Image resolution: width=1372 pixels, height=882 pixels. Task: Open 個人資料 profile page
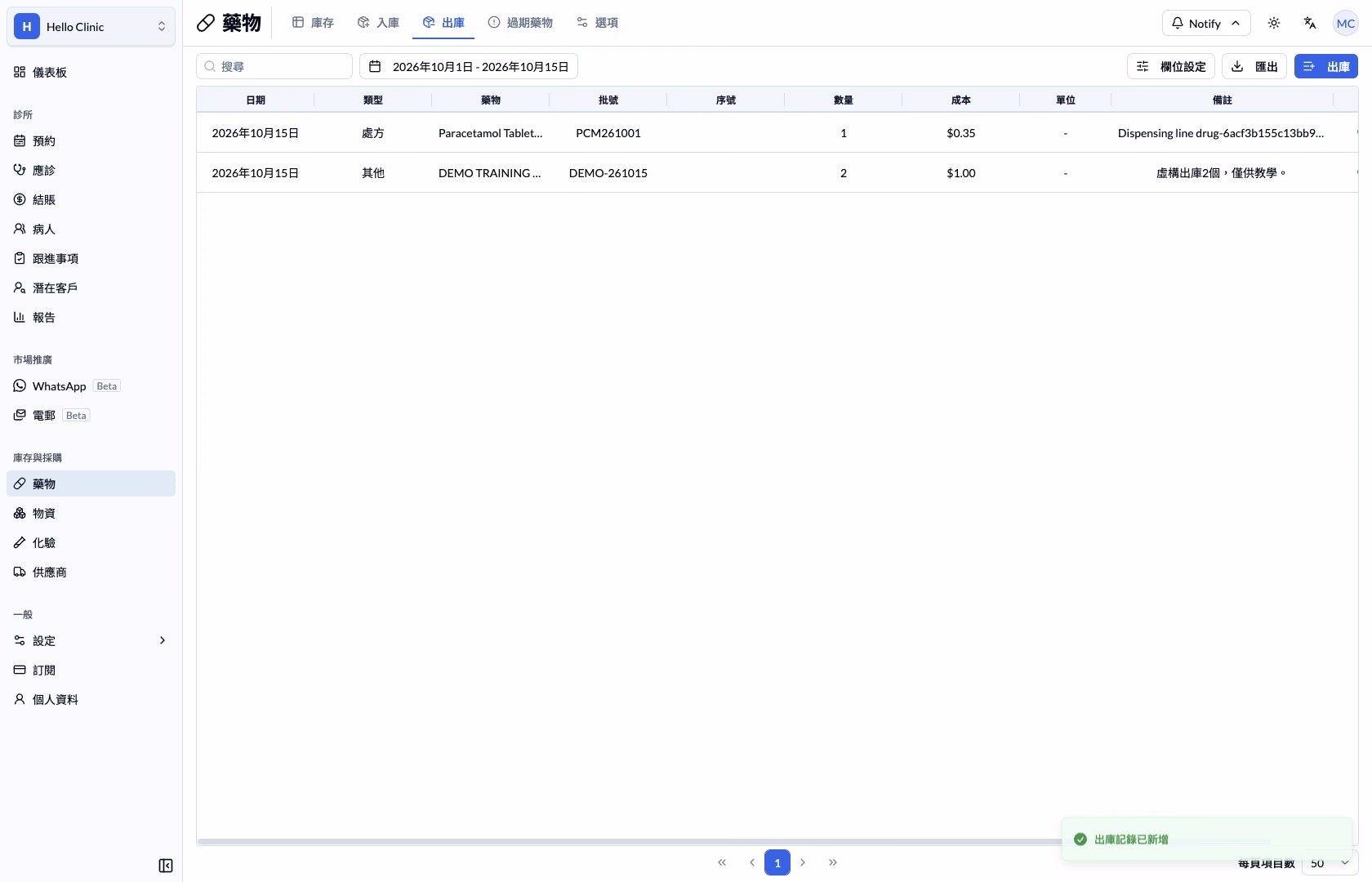91,699
